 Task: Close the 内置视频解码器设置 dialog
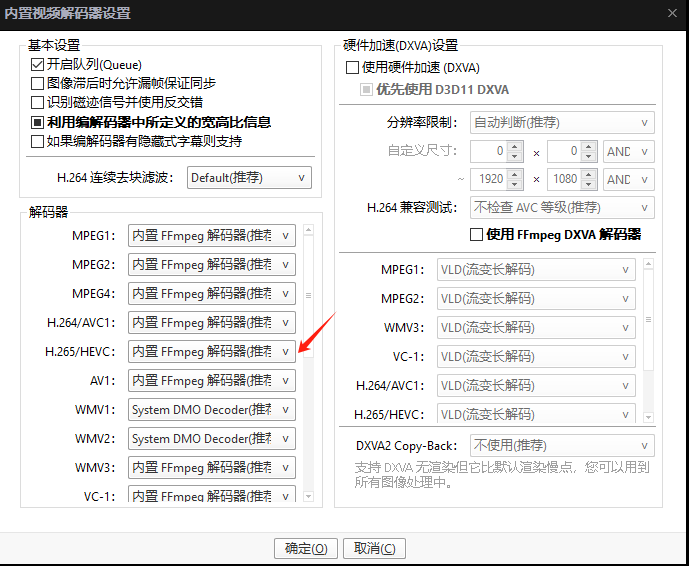point(672,13)
